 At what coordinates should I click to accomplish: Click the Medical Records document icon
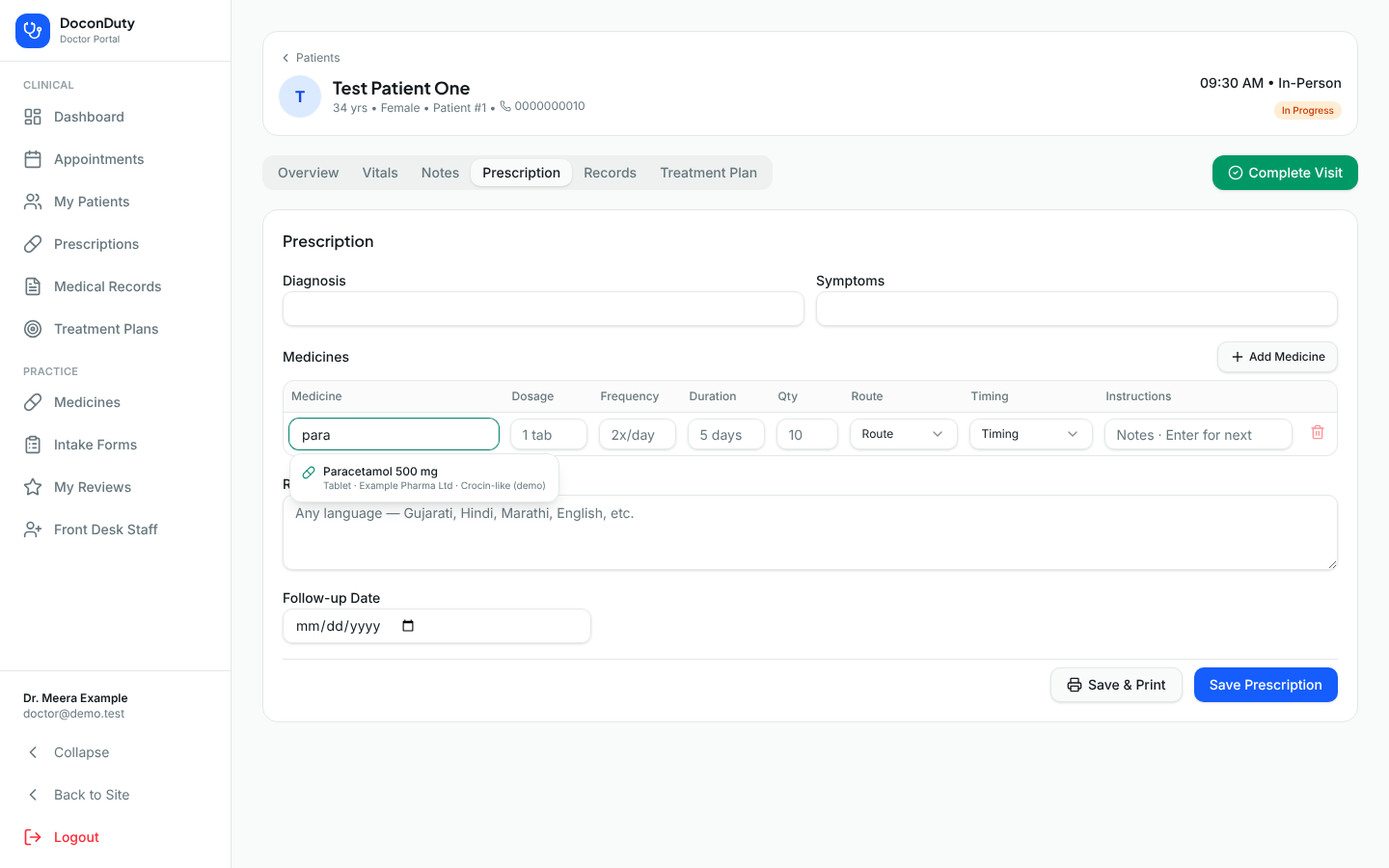click(33, 286)
